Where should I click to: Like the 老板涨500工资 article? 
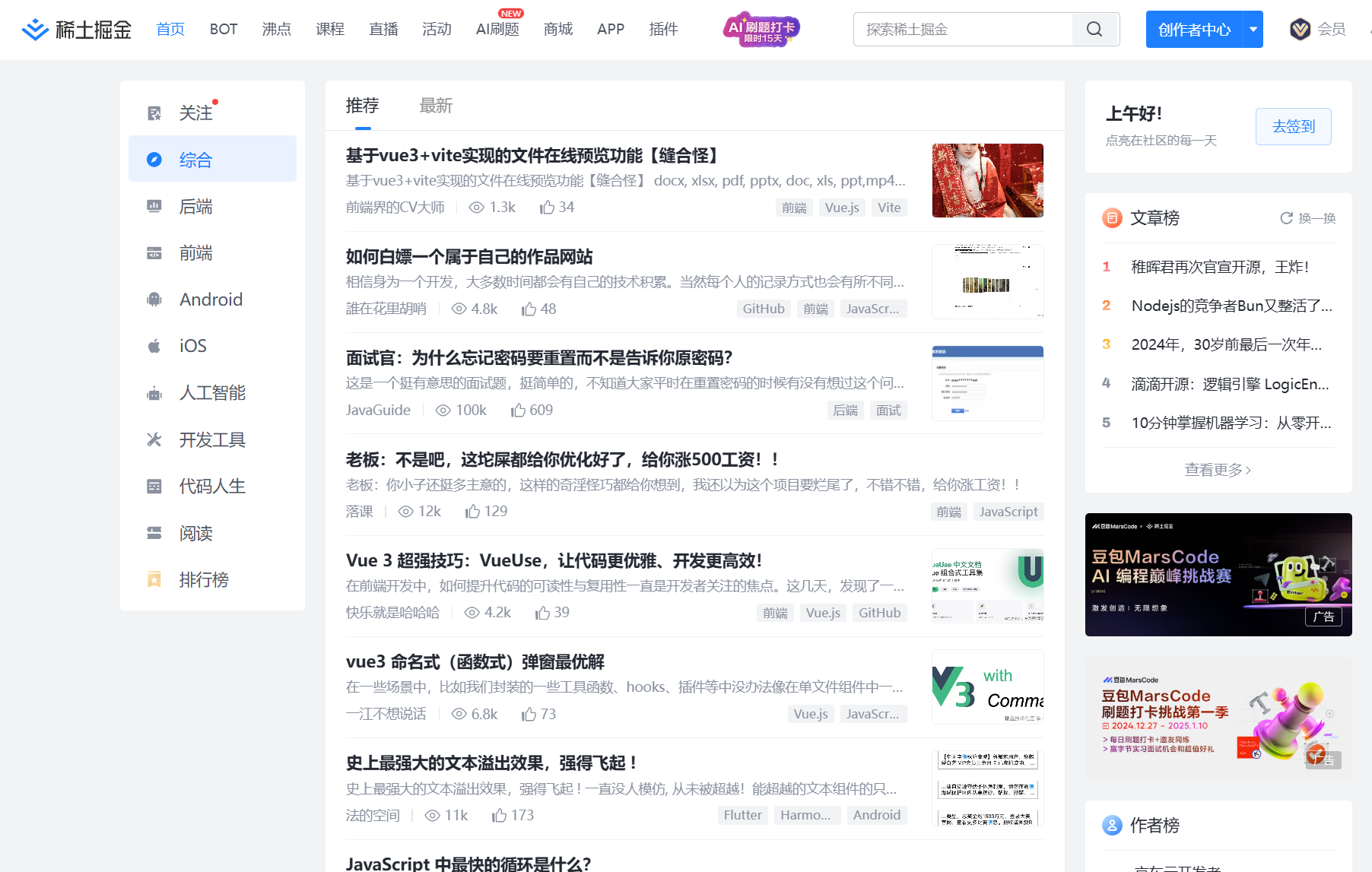pos(473,512)
